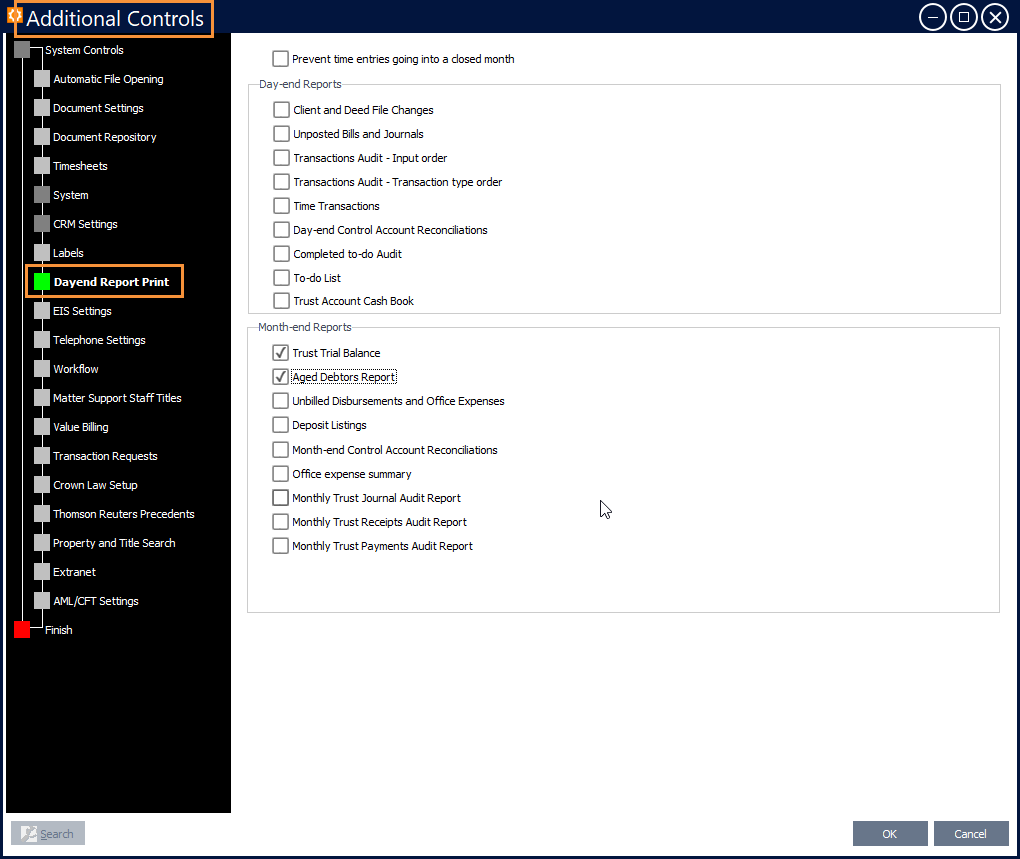The width and height of the screenshot is (1020, 859).
Task: Select Transaction Requests in the tree
Action: coord(105,456)
